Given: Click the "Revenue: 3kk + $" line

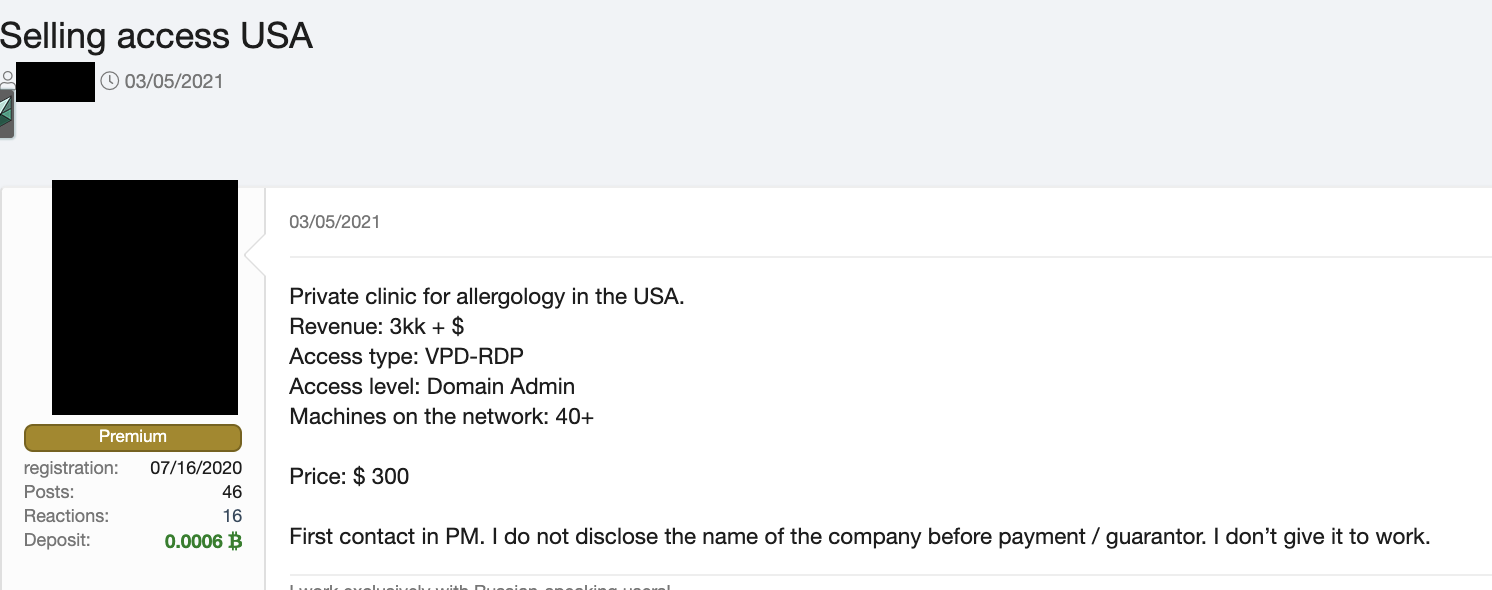Looking at the screenshot, I should click(376, 327).
